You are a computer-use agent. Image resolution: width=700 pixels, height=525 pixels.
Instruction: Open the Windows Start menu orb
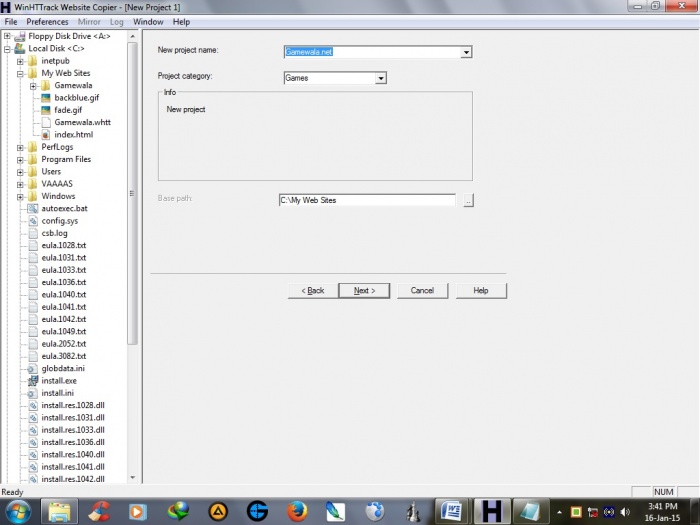pyautogui.click(x=18, y=512)
